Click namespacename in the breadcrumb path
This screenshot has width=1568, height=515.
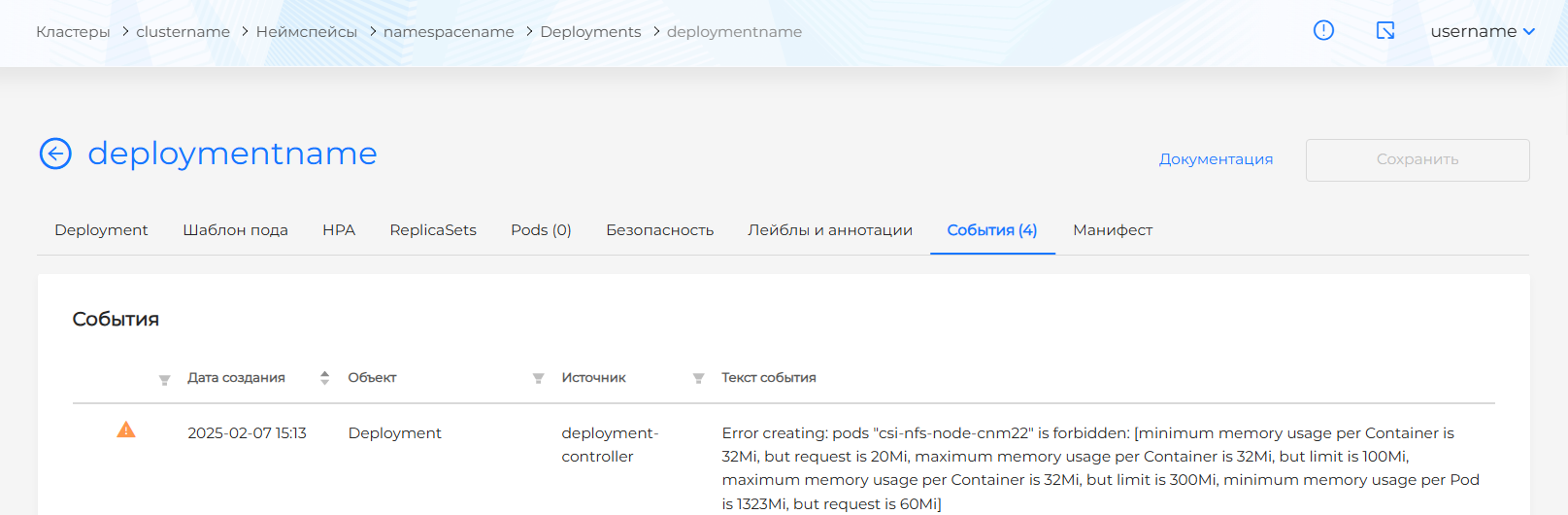coord(449,32)
